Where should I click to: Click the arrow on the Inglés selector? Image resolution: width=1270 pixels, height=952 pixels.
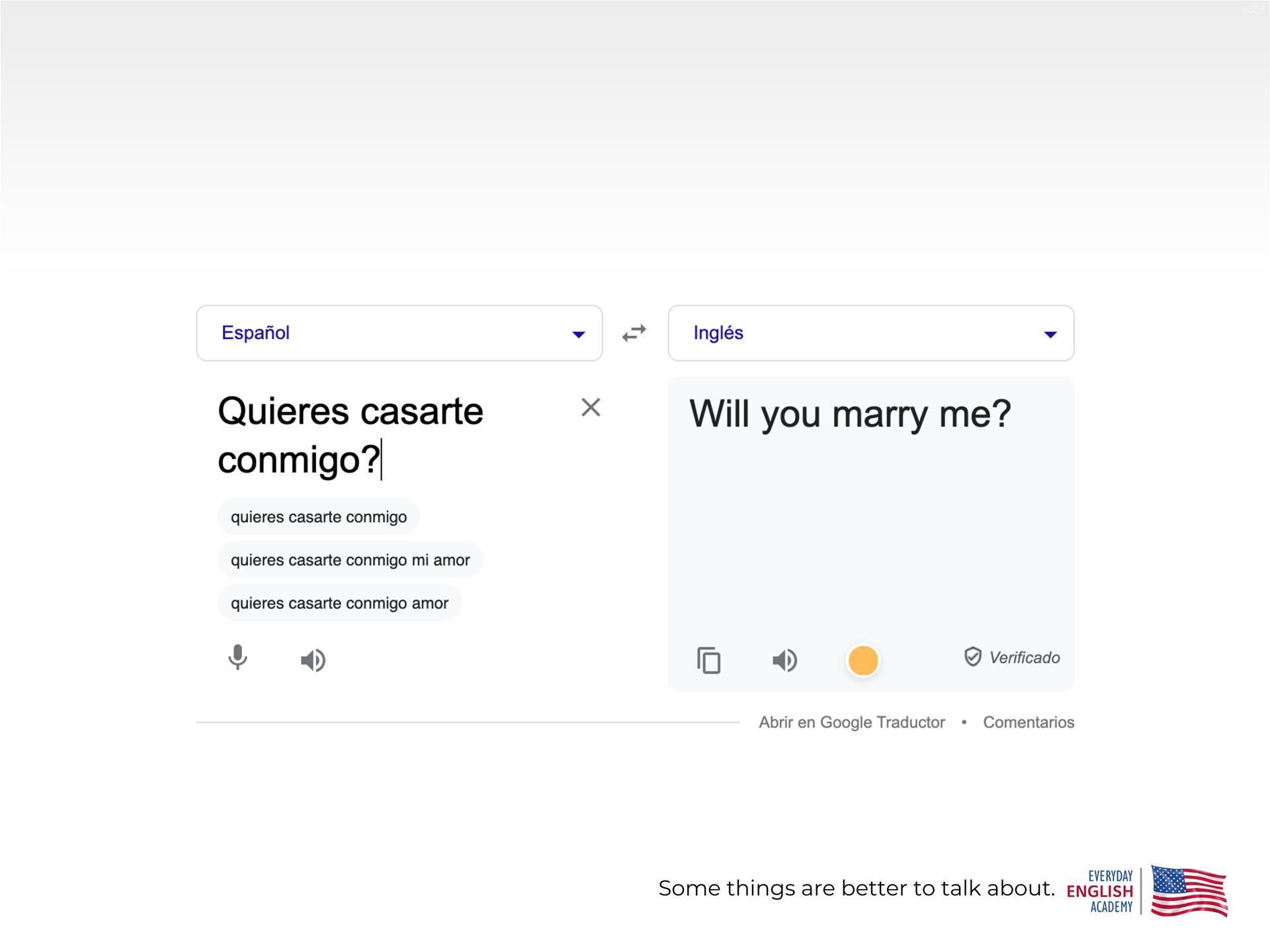point(1050,335)
